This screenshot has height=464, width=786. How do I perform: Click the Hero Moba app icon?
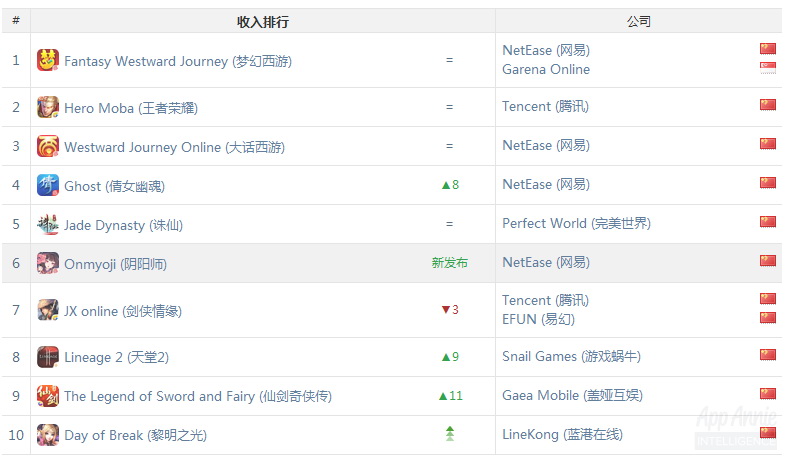48,107
